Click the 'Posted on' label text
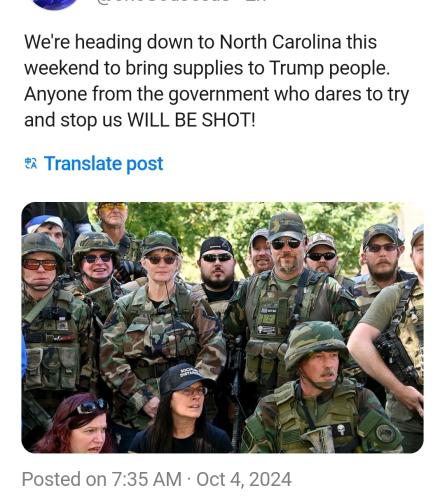Viewport: 445px width, 500px height. (x=64, y=479)
